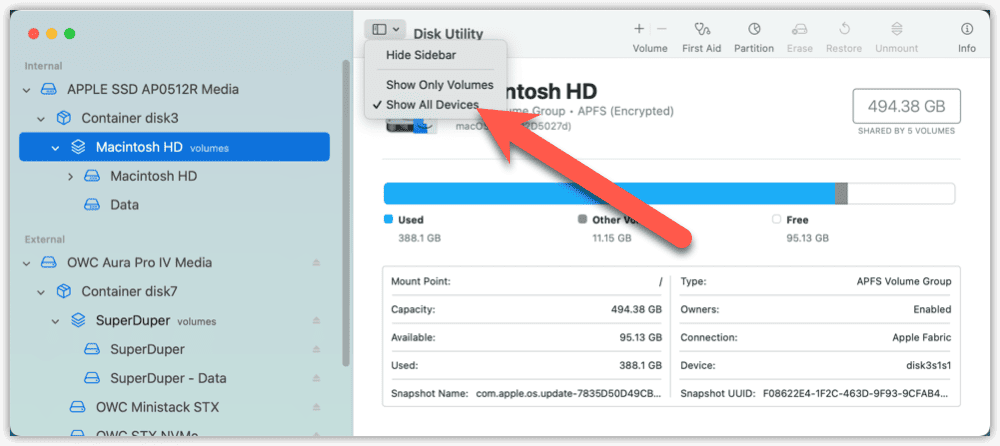Collapse the Container disk3 node
The height and width of the screenshot is (446, 1000).
click(41, 118)
